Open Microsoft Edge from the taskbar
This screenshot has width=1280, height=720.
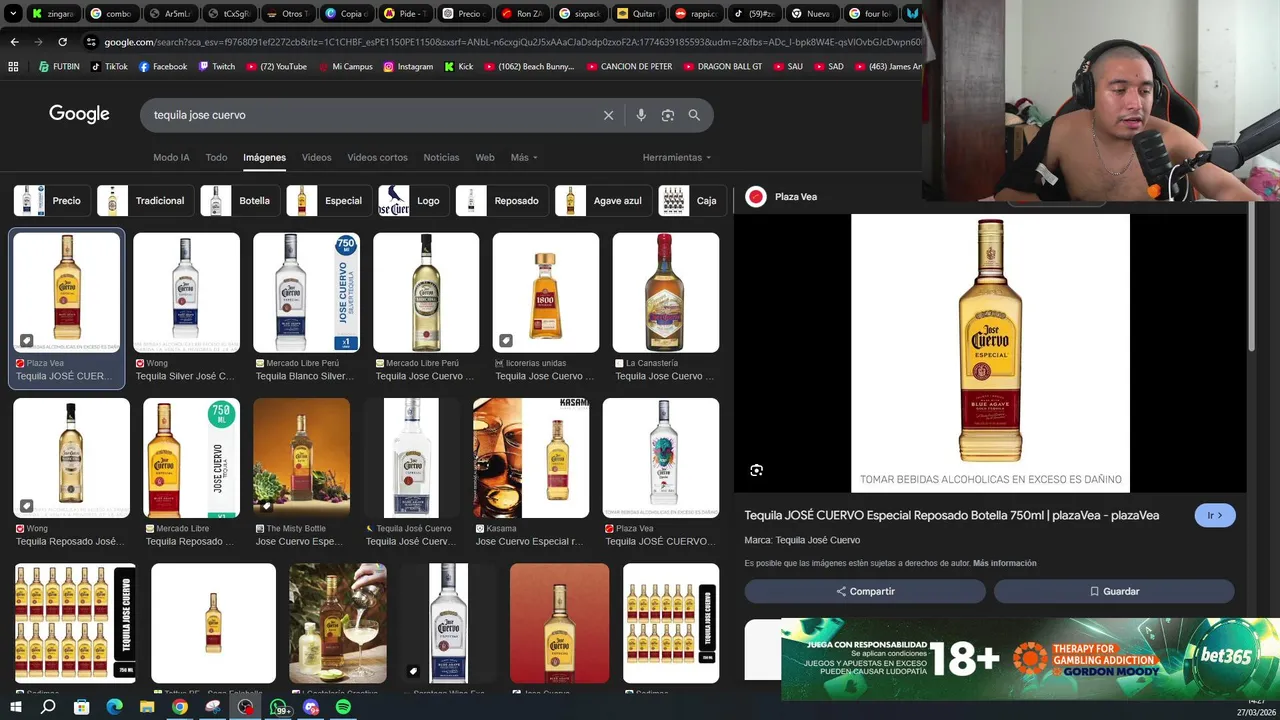(114, 707)
